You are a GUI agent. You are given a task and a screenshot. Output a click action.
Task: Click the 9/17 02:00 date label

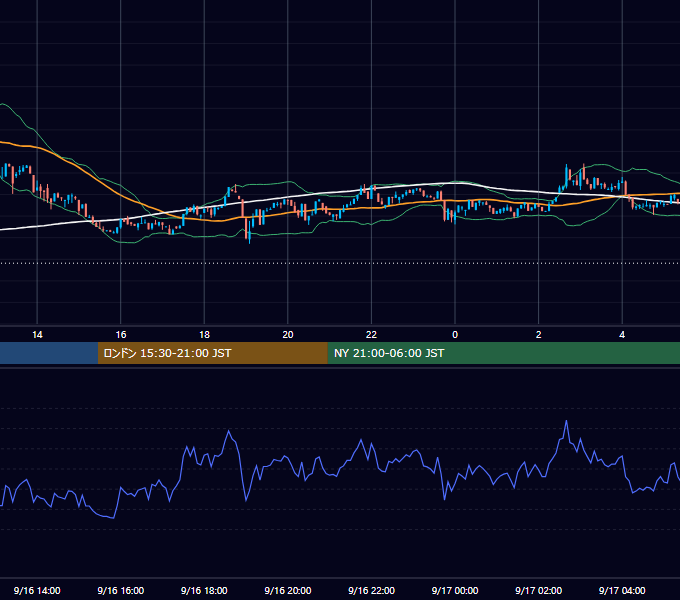tap(539, 590)
